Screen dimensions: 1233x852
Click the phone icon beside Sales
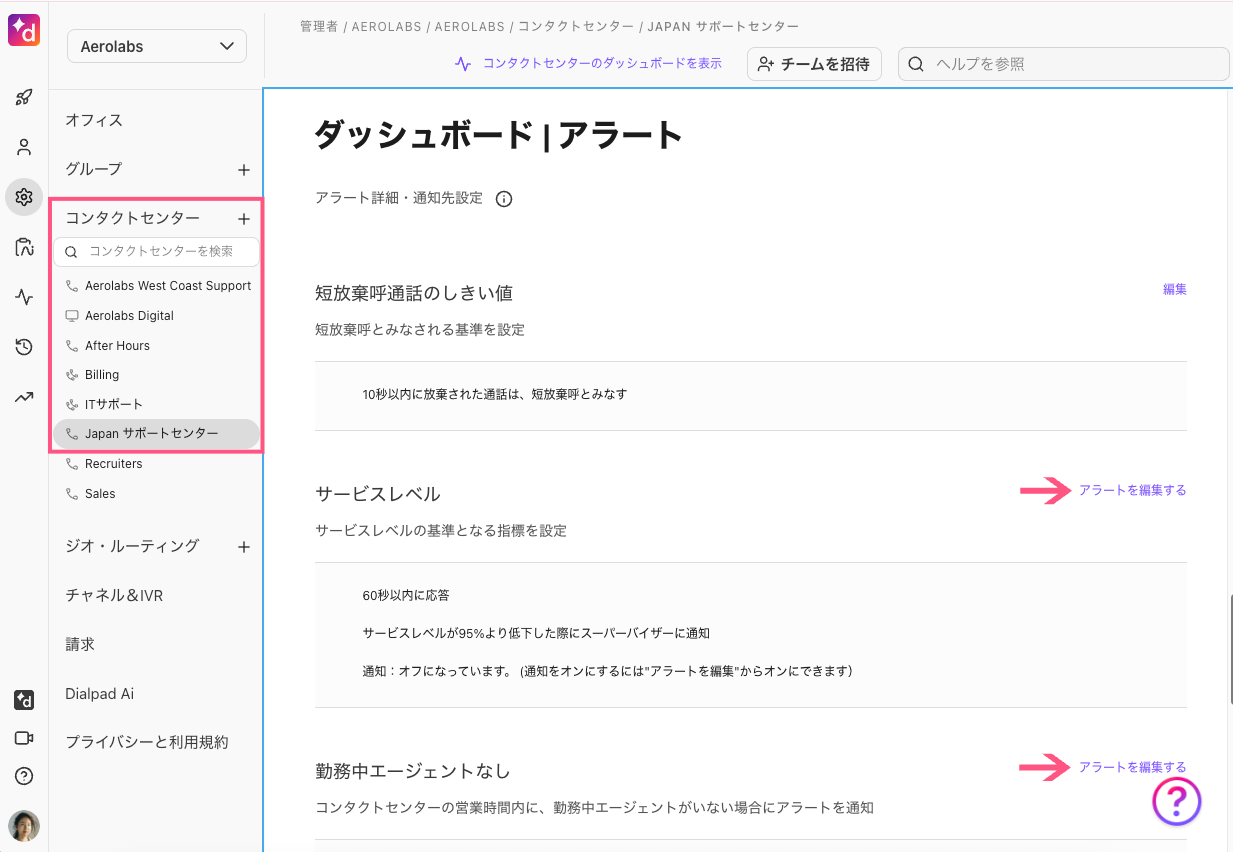(71, 494)
